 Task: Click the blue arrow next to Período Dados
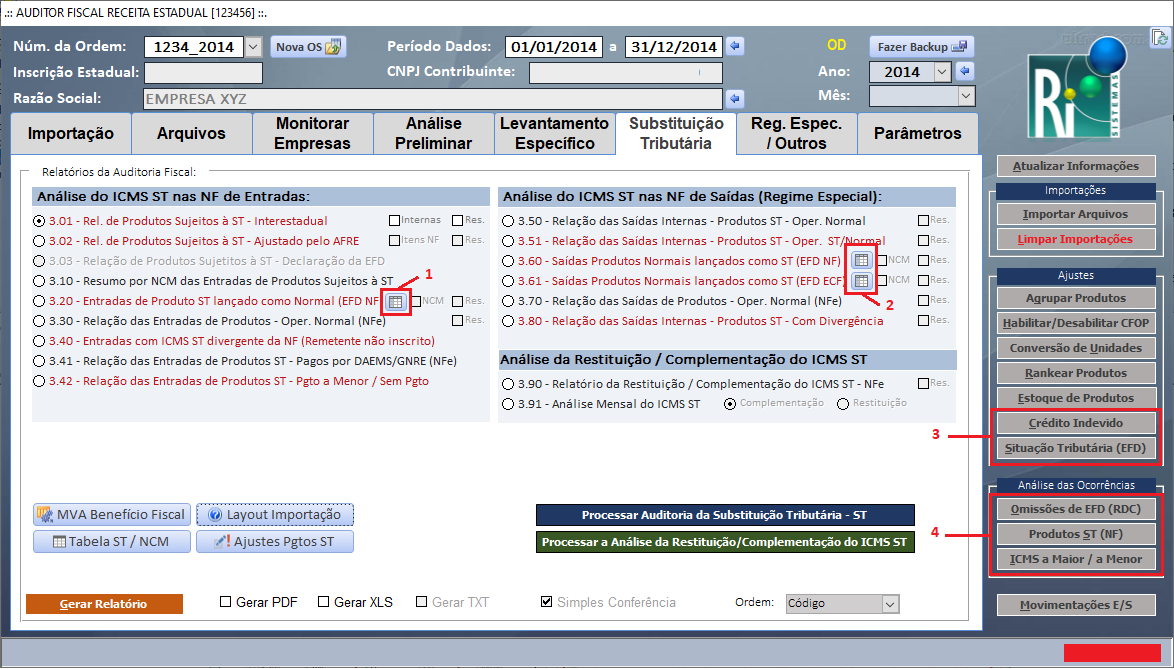(x=736, y=46)
